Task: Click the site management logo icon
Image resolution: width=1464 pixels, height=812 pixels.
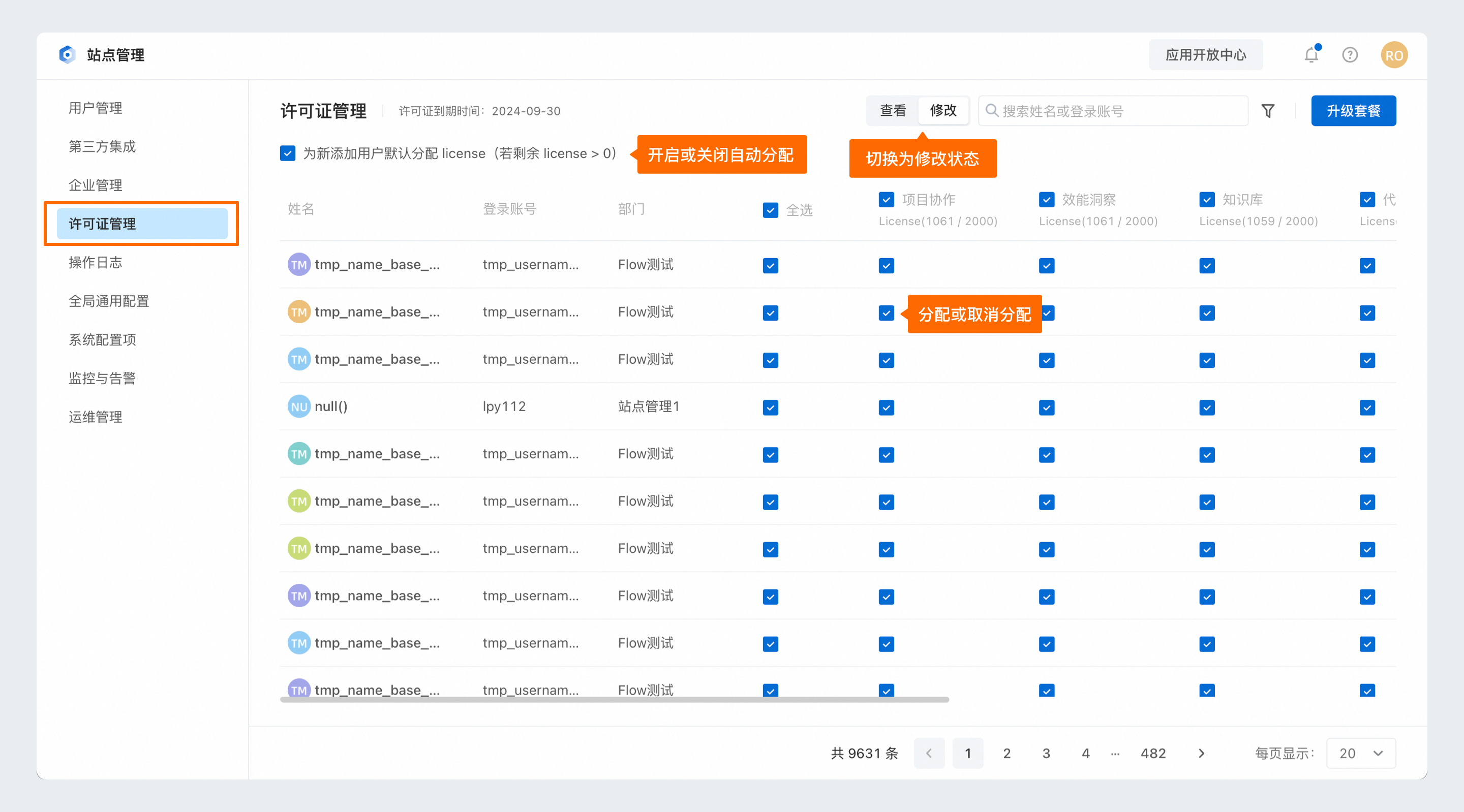Action: pyautogui.click(x=67, y=54)
